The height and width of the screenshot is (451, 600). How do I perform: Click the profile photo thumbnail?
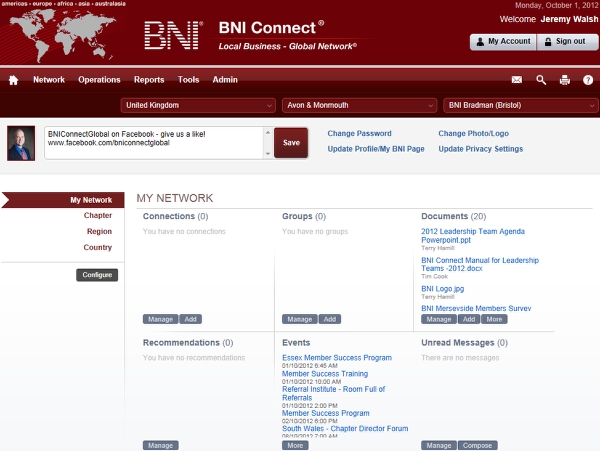[21, 143]
